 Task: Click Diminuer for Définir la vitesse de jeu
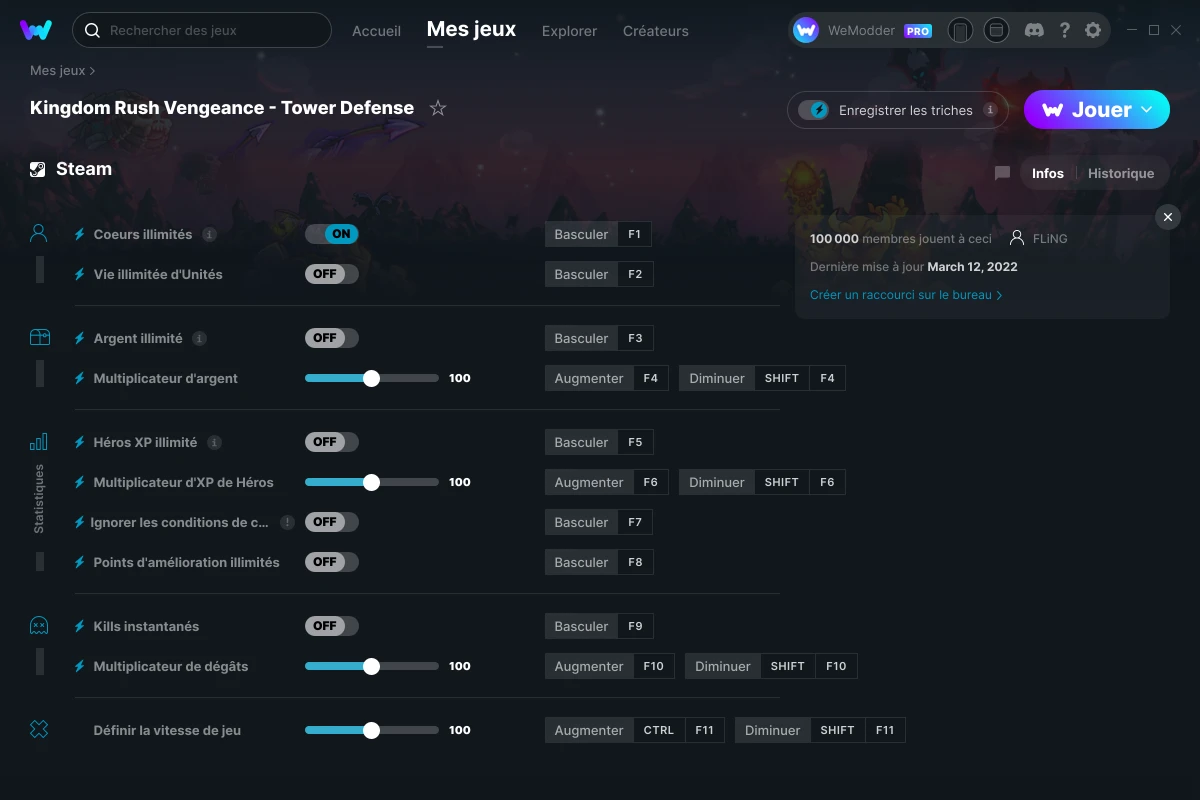tap(773, 730)
